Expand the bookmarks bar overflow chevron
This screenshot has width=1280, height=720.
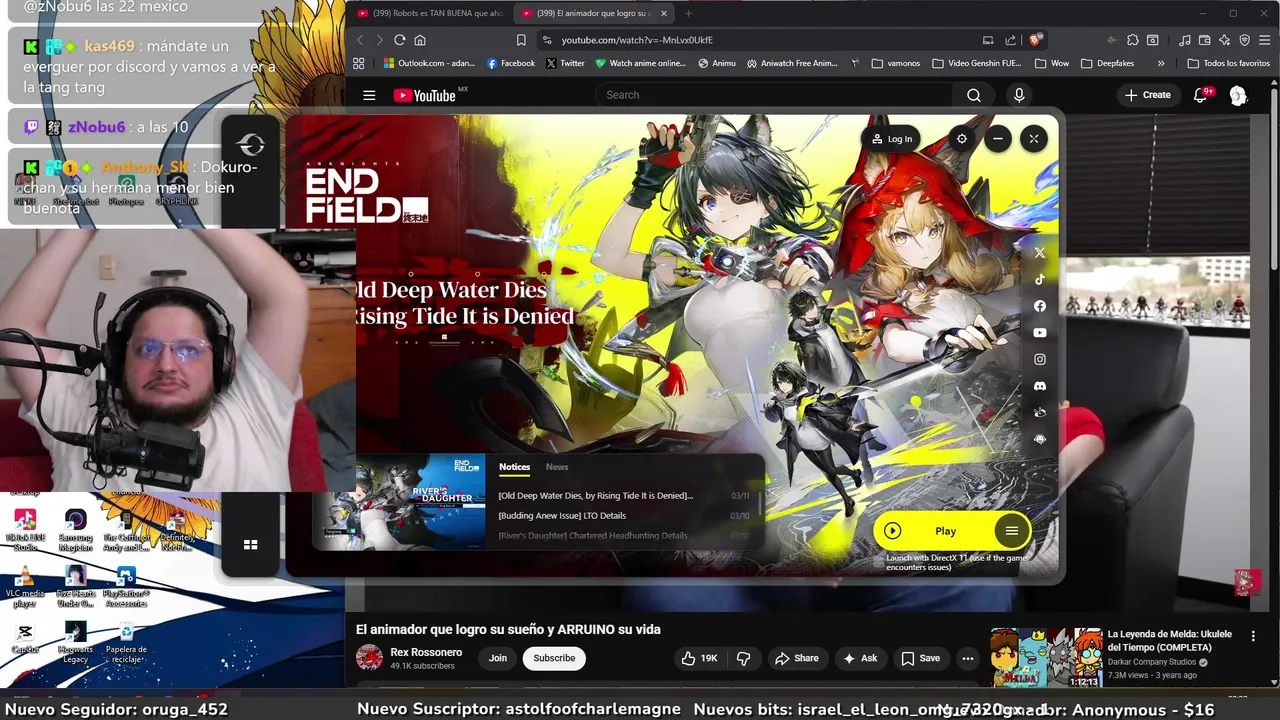point(1161,63)
